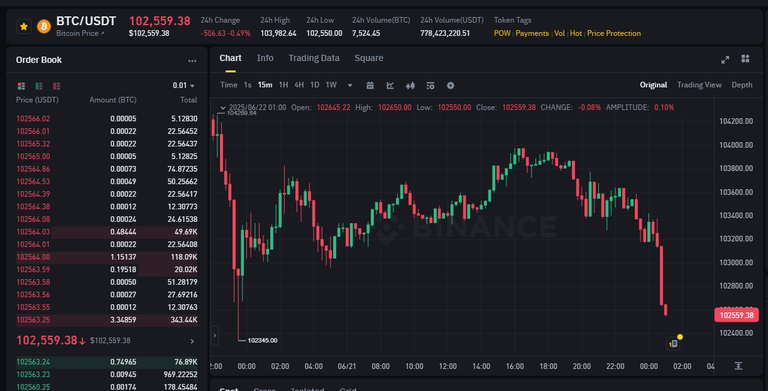
Task: Select the bid row priced 102563.23
Action: [107, 374]
